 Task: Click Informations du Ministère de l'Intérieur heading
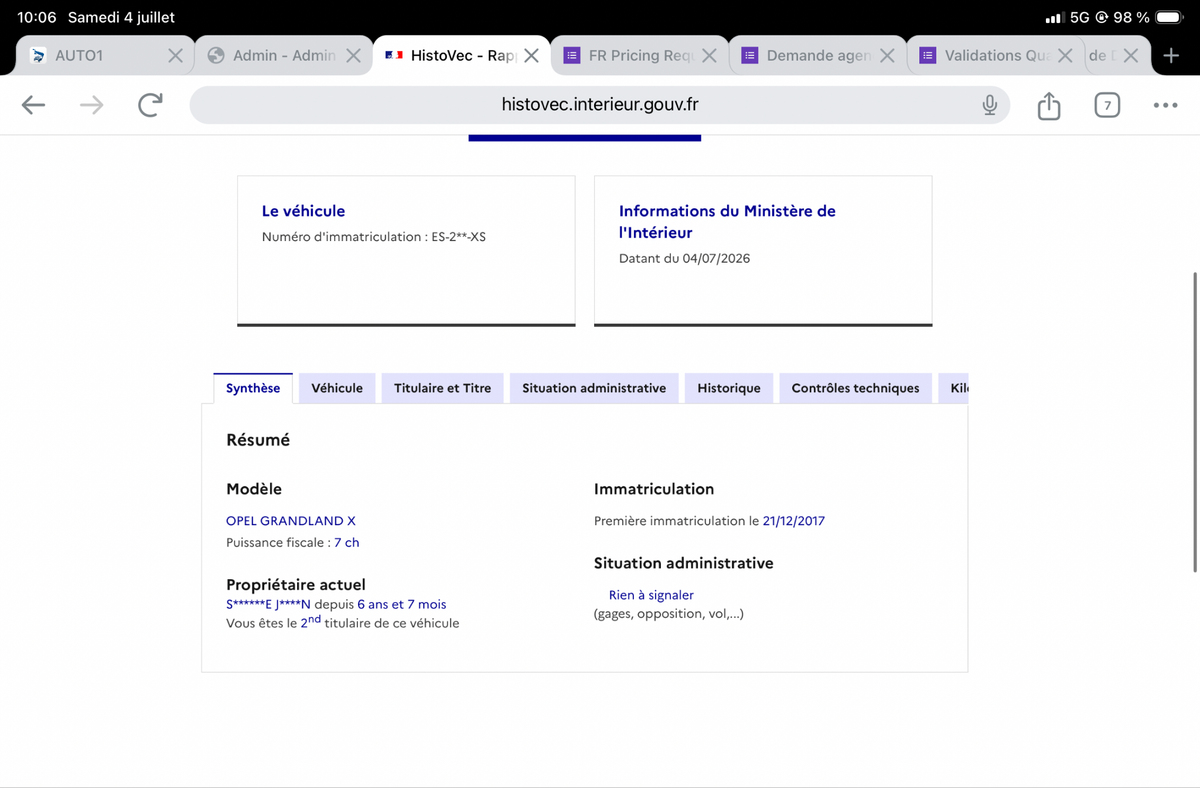click(x=727, y=222)
